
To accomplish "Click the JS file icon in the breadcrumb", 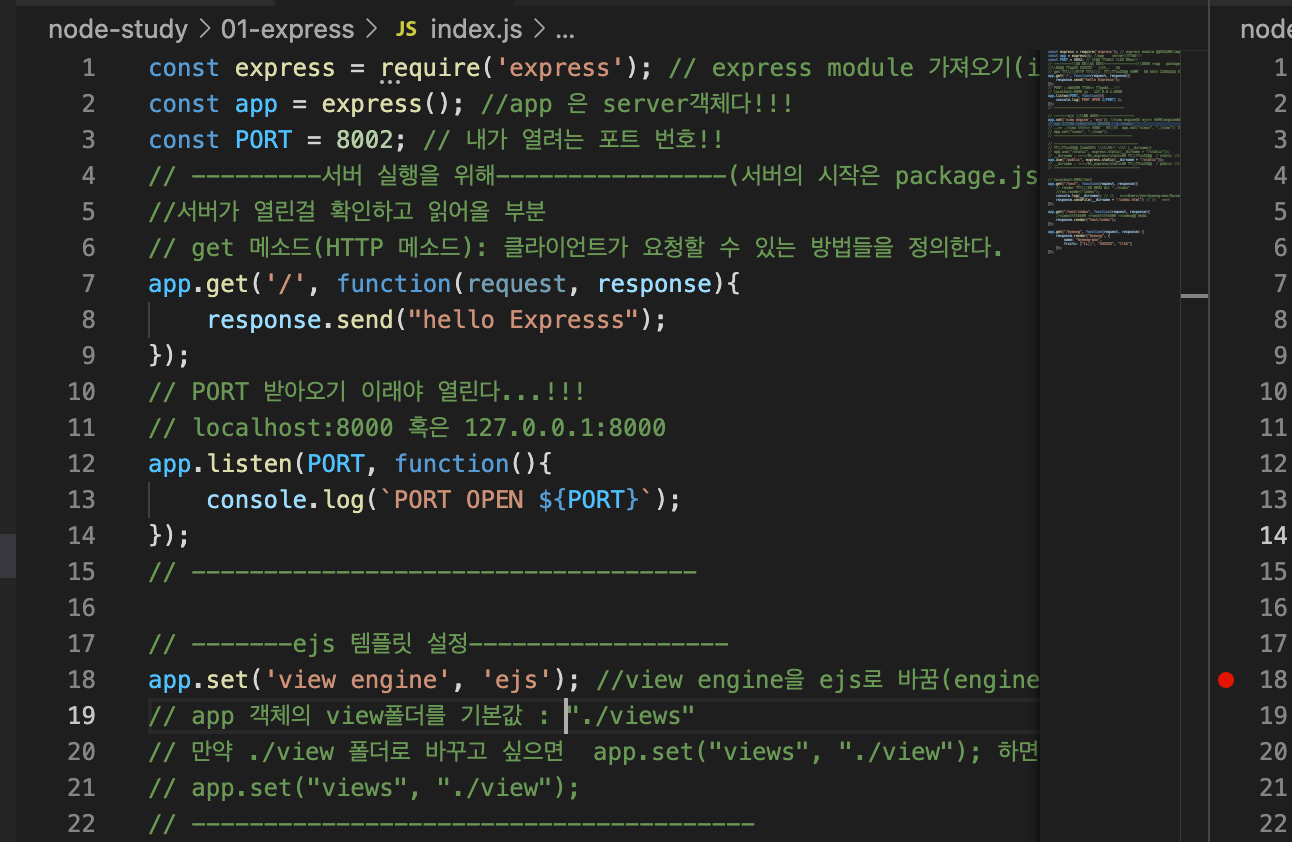I will coord(405,29).
